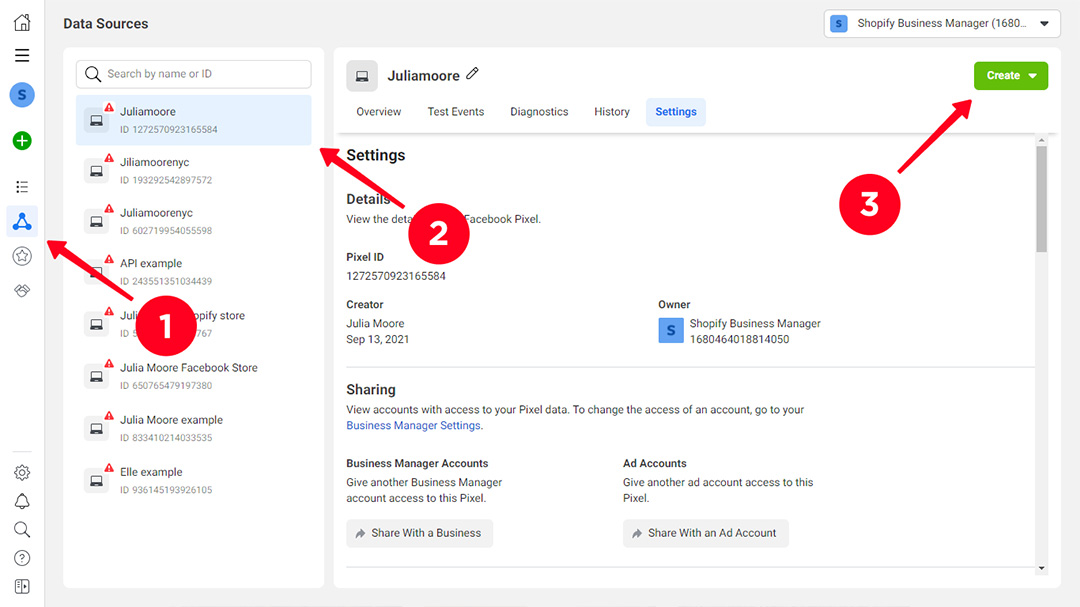Select the Jiliamoorenyc data source
The height and width of the screenshot is (607, 1080).
pyautogui.click(x=194, y=171)
